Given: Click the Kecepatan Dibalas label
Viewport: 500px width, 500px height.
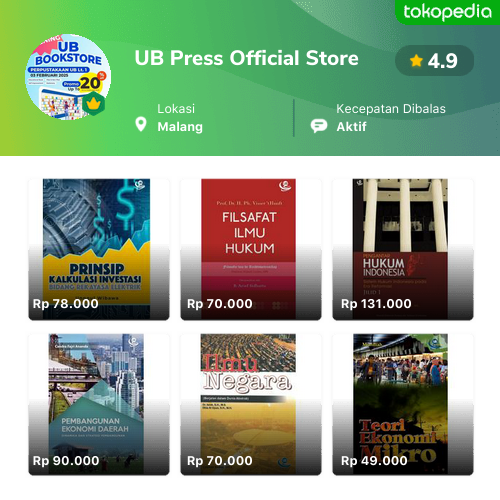Looking at the screenshot, I should point(391,109).
